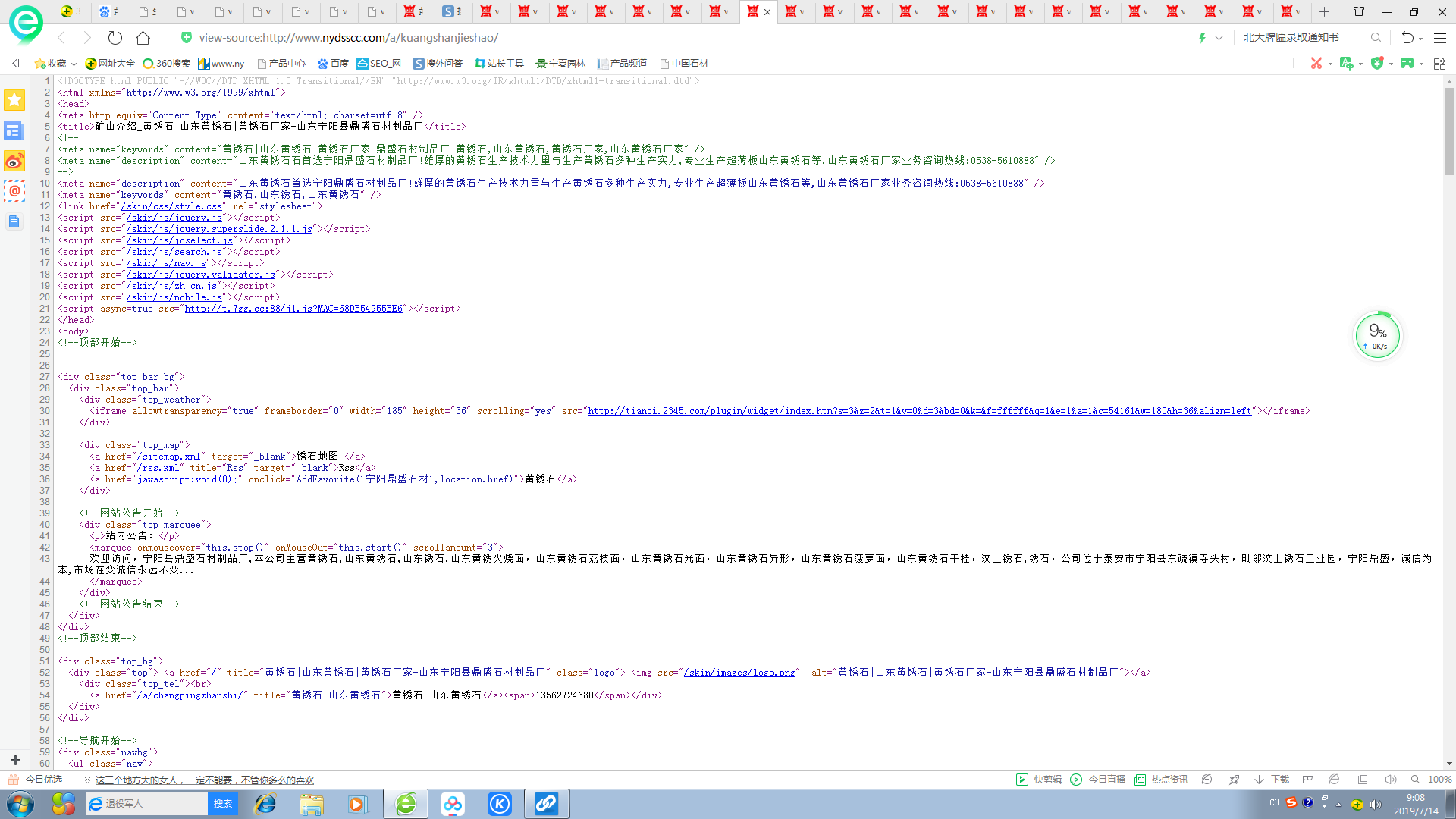
Task: Open the blue news list sidebar icon
Action: [14, 131]
